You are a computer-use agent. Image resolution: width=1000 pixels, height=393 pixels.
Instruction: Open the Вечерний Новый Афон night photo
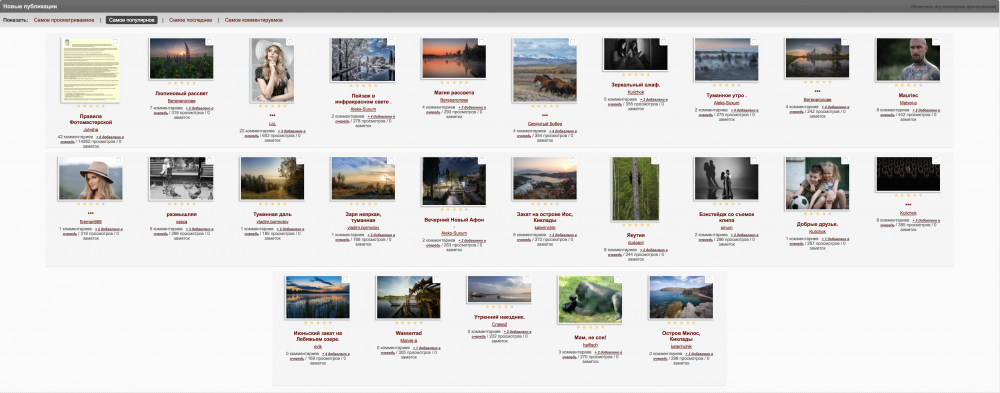click(453, 181)
